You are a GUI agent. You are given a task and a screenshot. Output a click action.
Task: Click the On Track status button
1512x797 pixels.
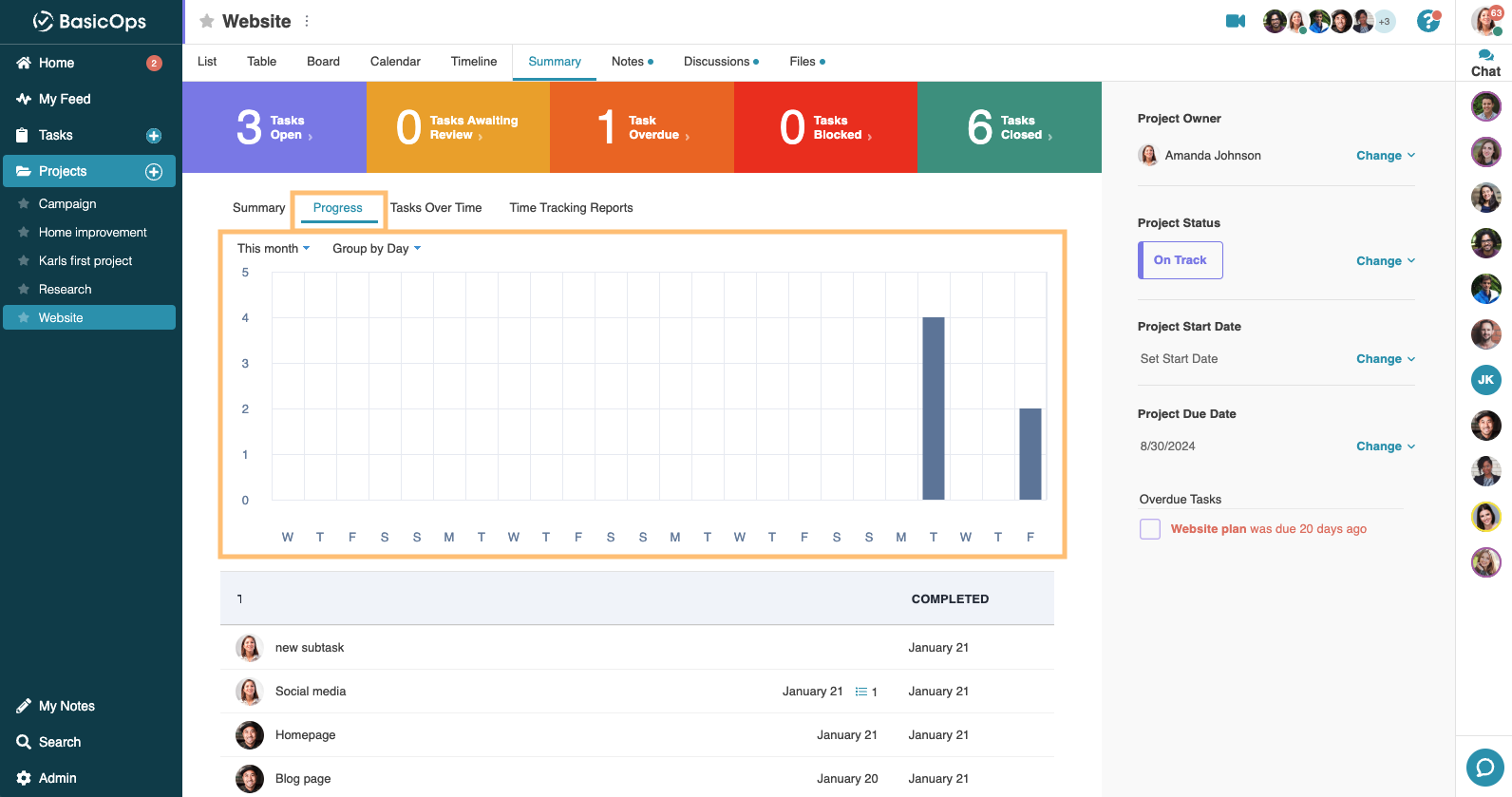[1180, 260]
